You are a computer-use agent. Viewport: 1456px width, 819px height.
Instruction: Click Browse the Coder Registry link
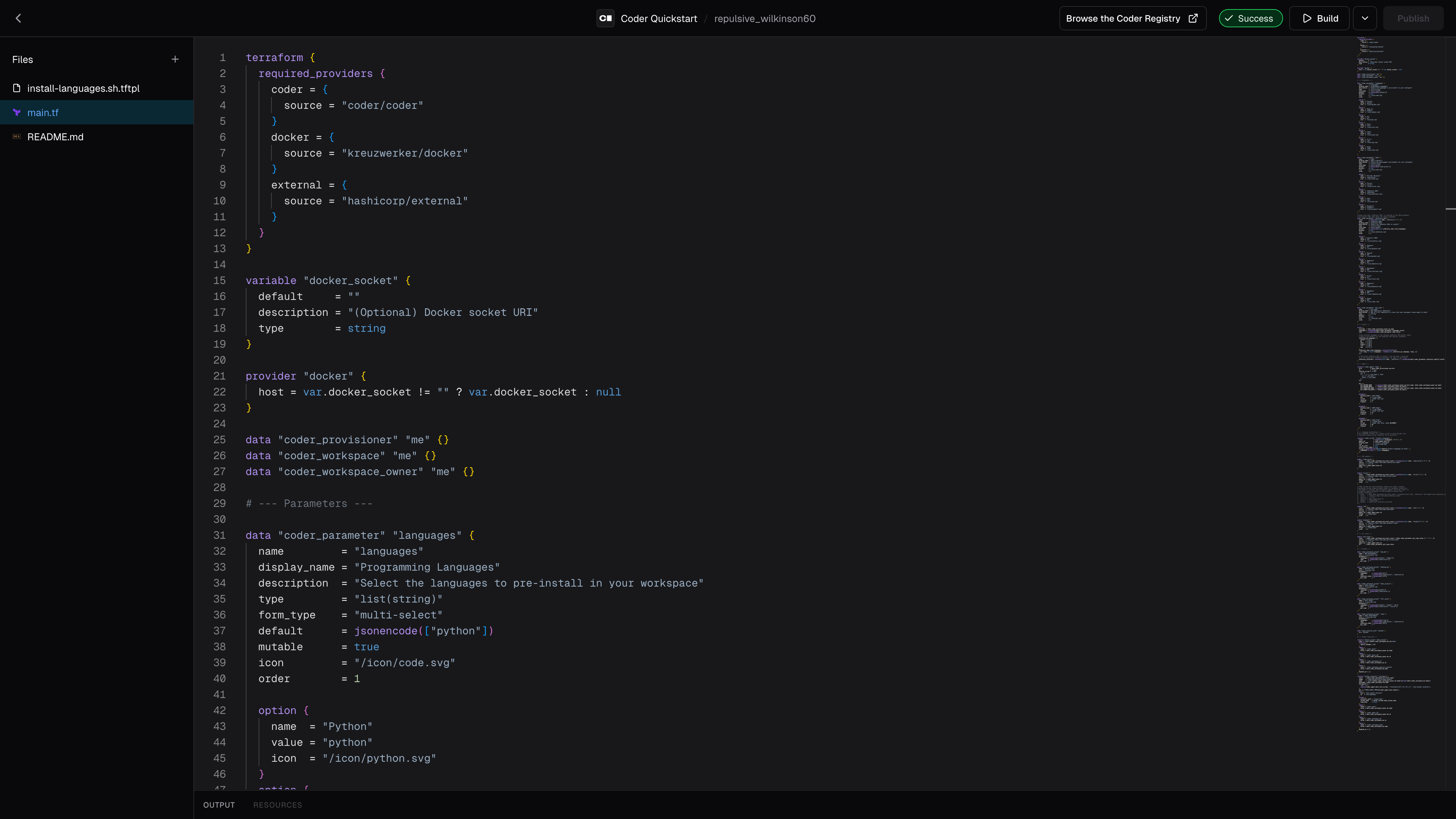tap(1133, 18)
